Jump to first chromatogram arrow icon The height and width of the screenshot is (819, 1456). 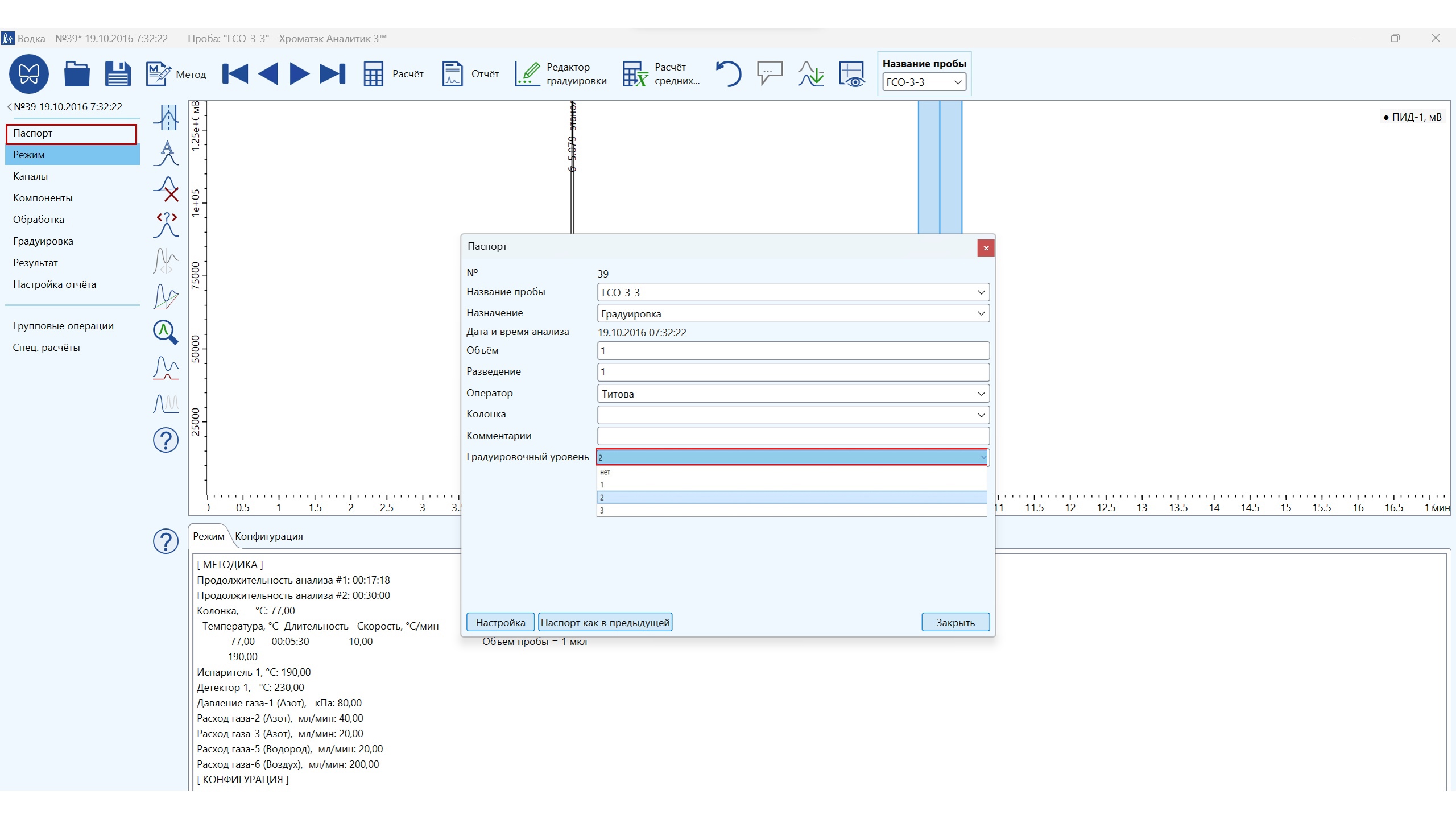235,74
